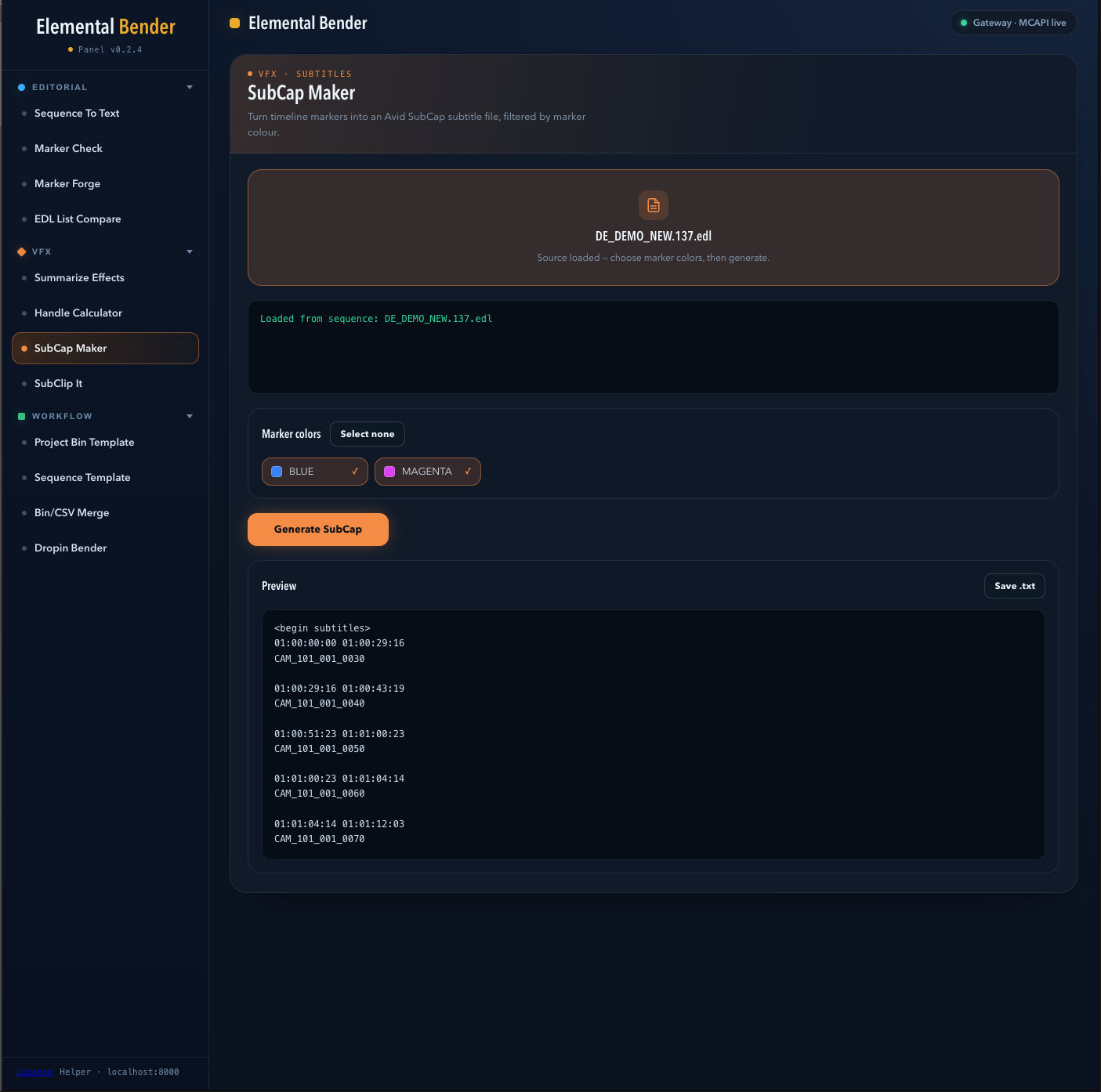This screenshot has width=1101, height=1092.
Task: Toggle the BLUE marker color chip
Action: (315, 472)
